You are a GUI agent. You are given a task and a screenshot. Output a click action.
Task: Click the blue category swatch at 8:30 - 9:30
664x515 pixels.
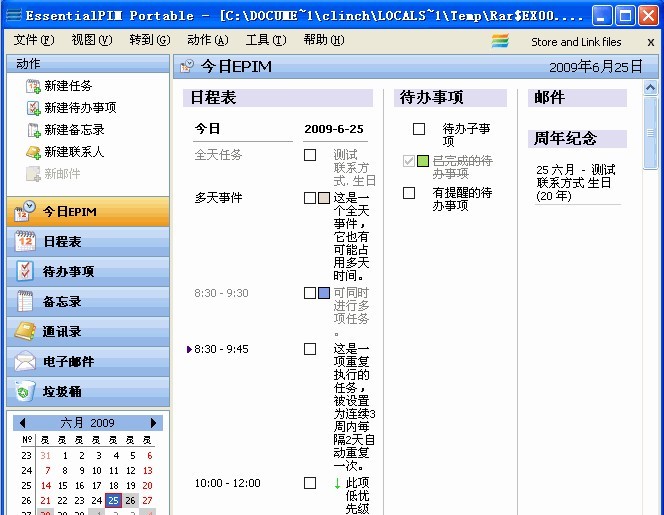coord(324,293)
